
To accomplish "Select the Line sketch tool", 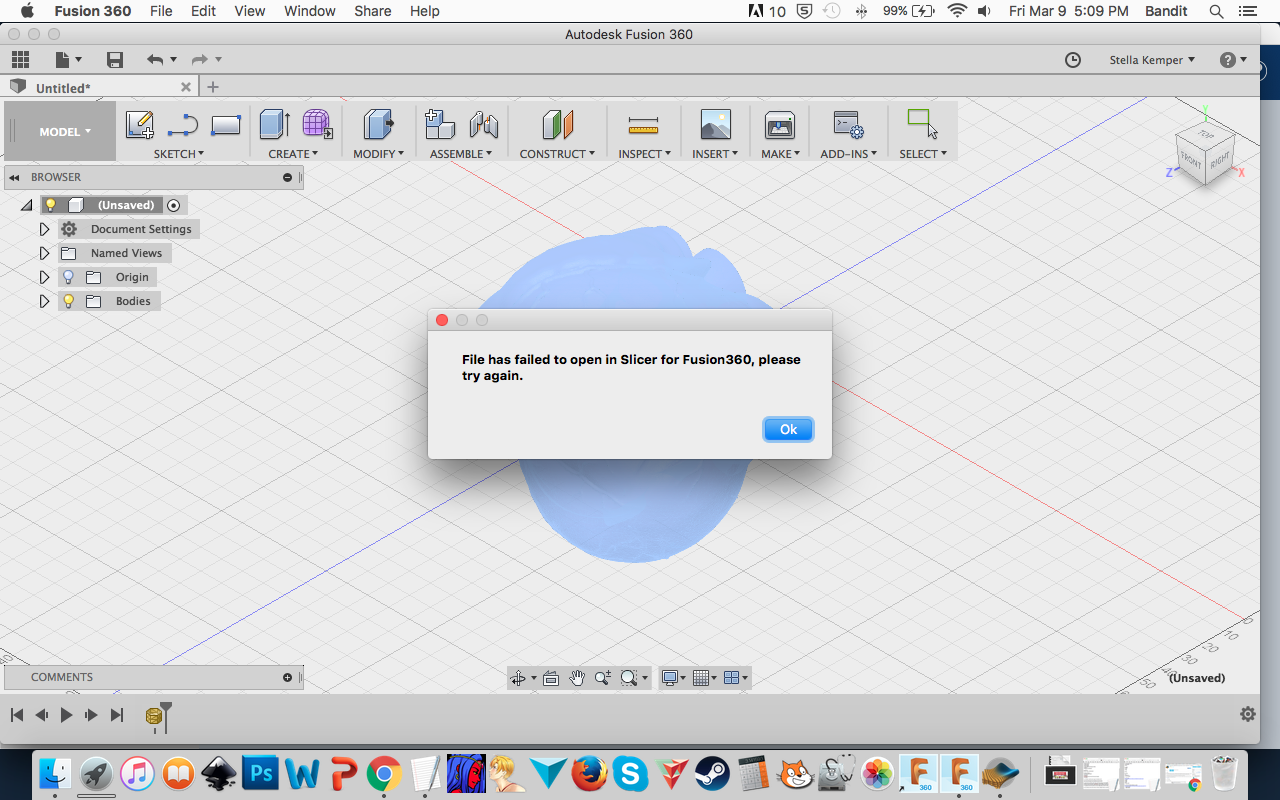I will click(183, 125).
